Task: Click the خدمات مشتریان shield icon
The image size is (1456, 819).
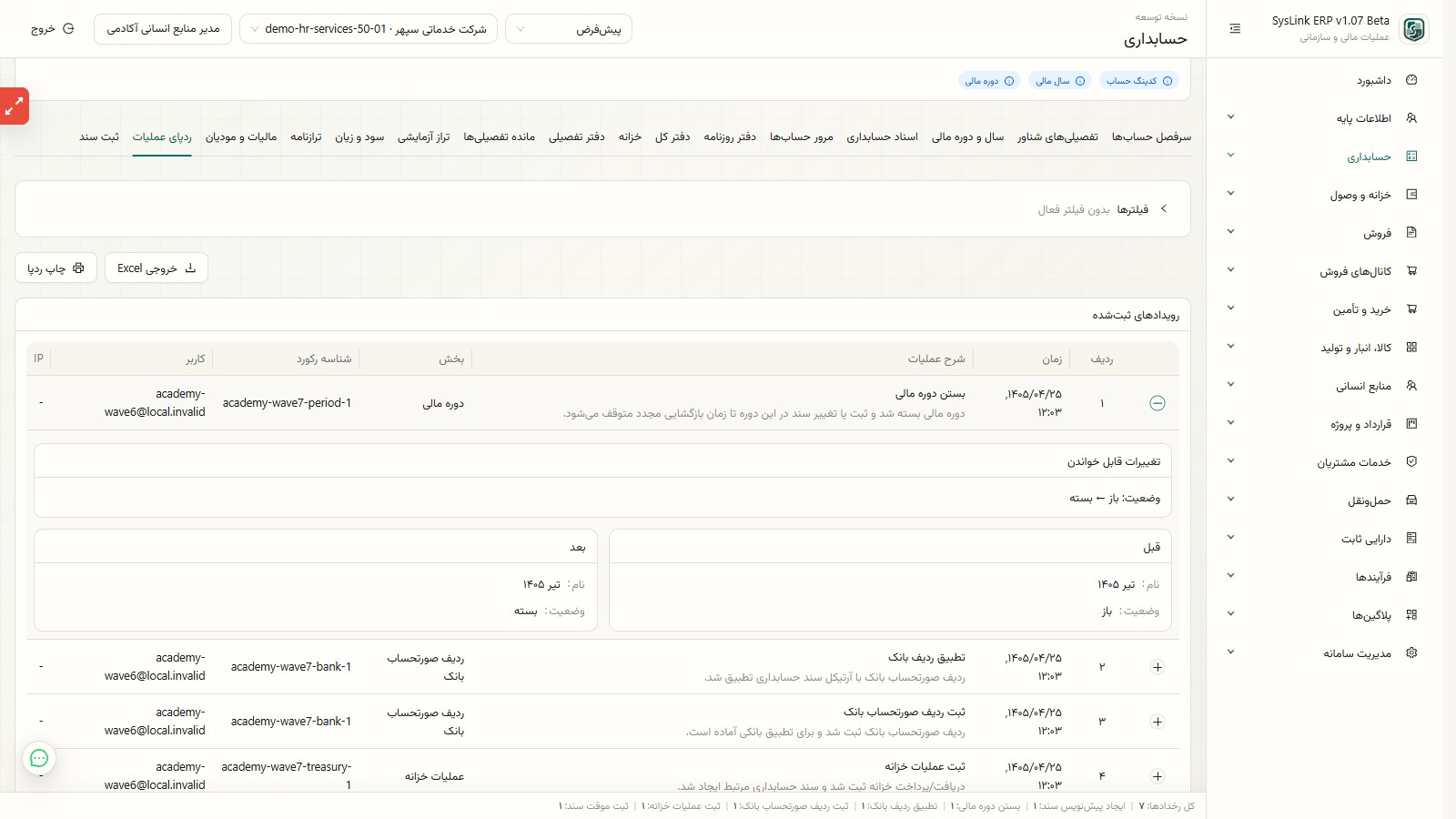Action: [x=1411, y=462]
